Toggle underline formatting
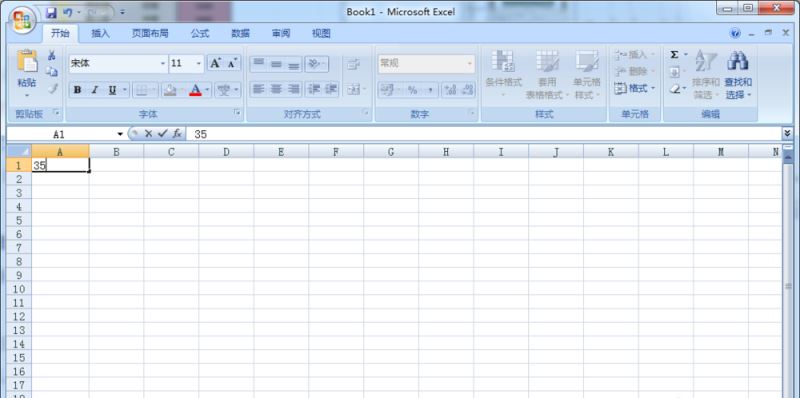The width and height of the screenshot is (800, 398). point(112,90)
